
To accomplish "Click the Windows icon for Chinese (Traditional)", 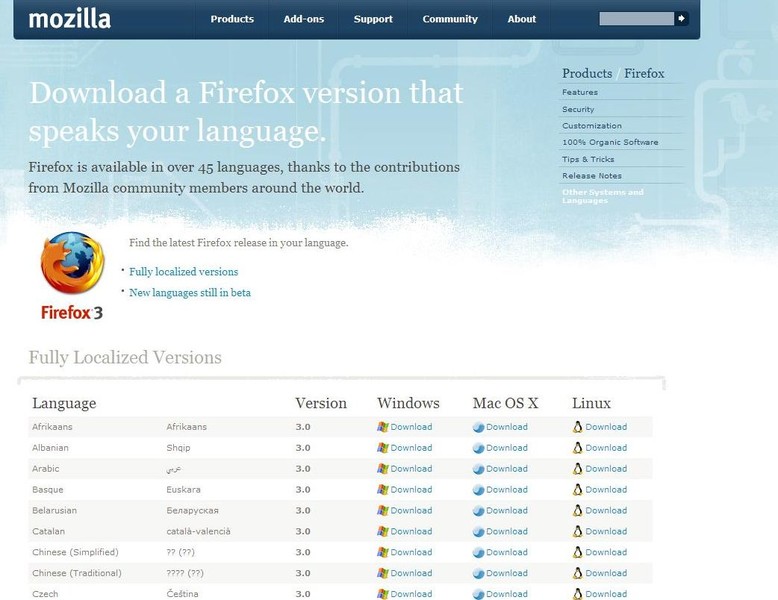I will pyautogui.click(x=383, y=573).
